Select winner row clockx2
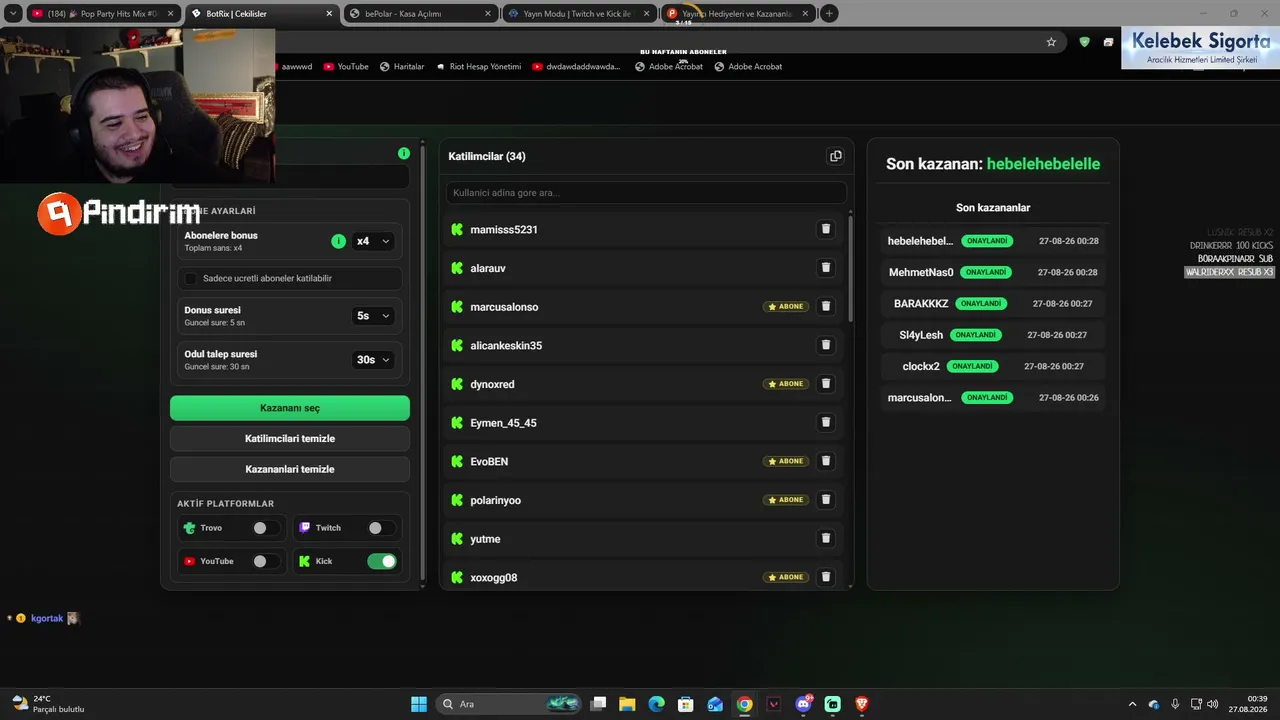This screenshot has width=1280, height=720. pos(993,366)
